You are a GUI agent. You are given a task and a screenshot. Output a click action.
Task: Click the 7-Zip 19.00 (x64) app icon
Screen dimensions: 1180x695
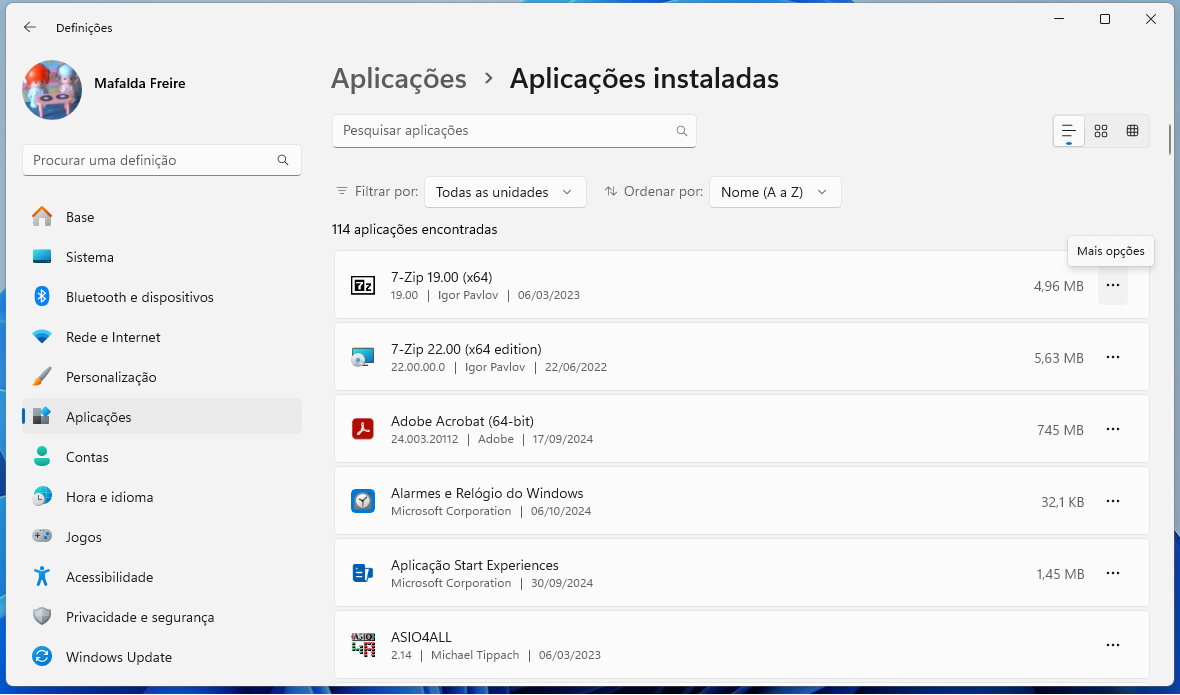pos(363,286)
